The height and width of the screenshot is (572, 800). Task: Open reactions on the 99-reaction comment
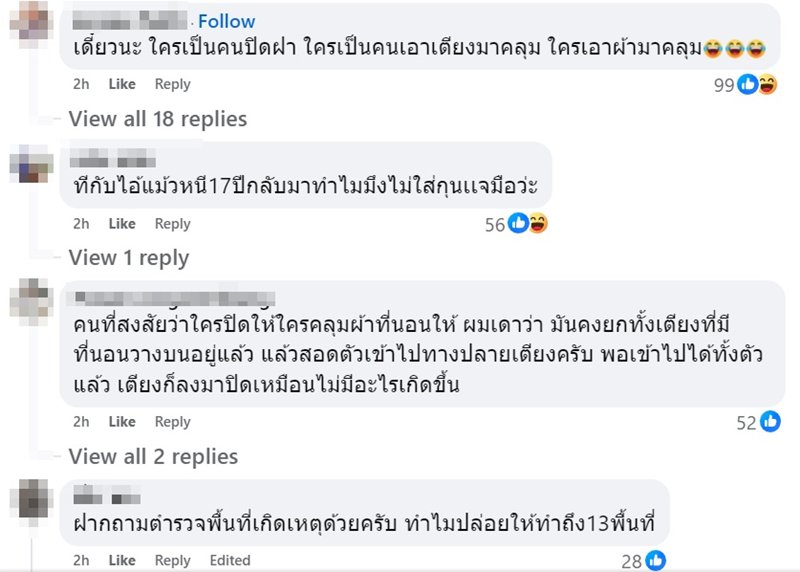pos(757,85)
